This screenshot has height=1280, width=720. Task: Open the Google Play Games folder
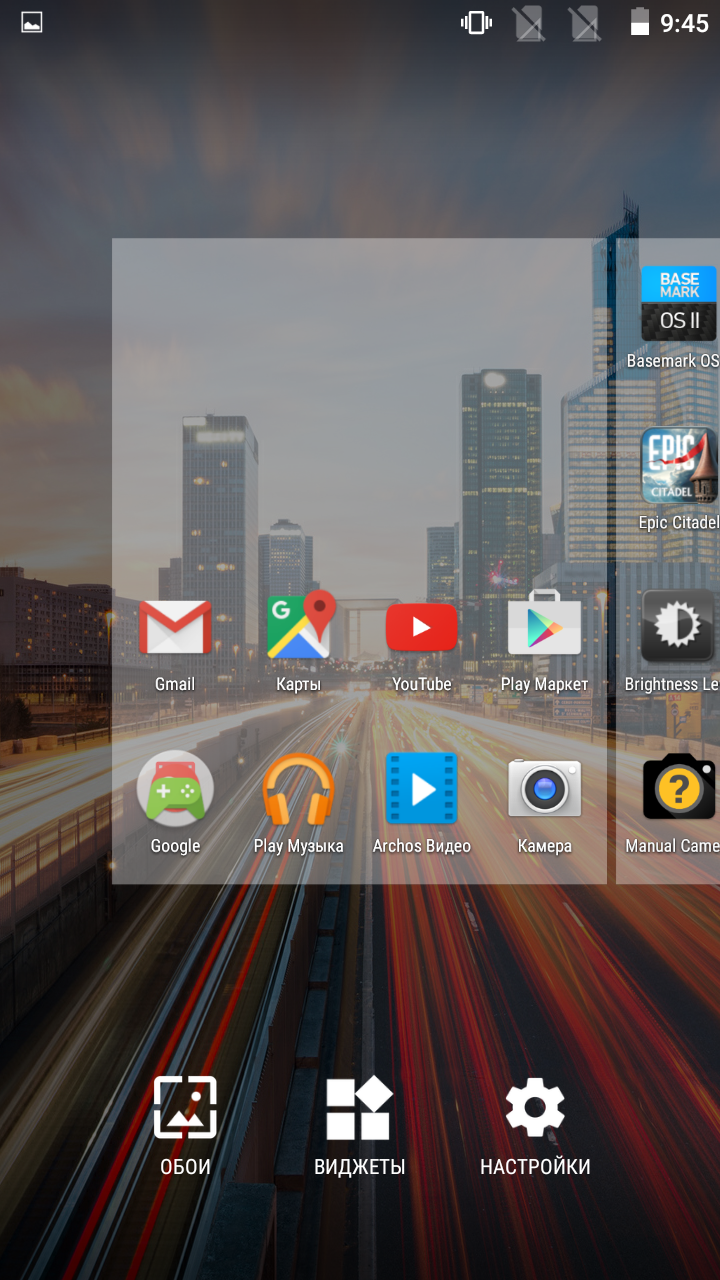coord(175,803)
